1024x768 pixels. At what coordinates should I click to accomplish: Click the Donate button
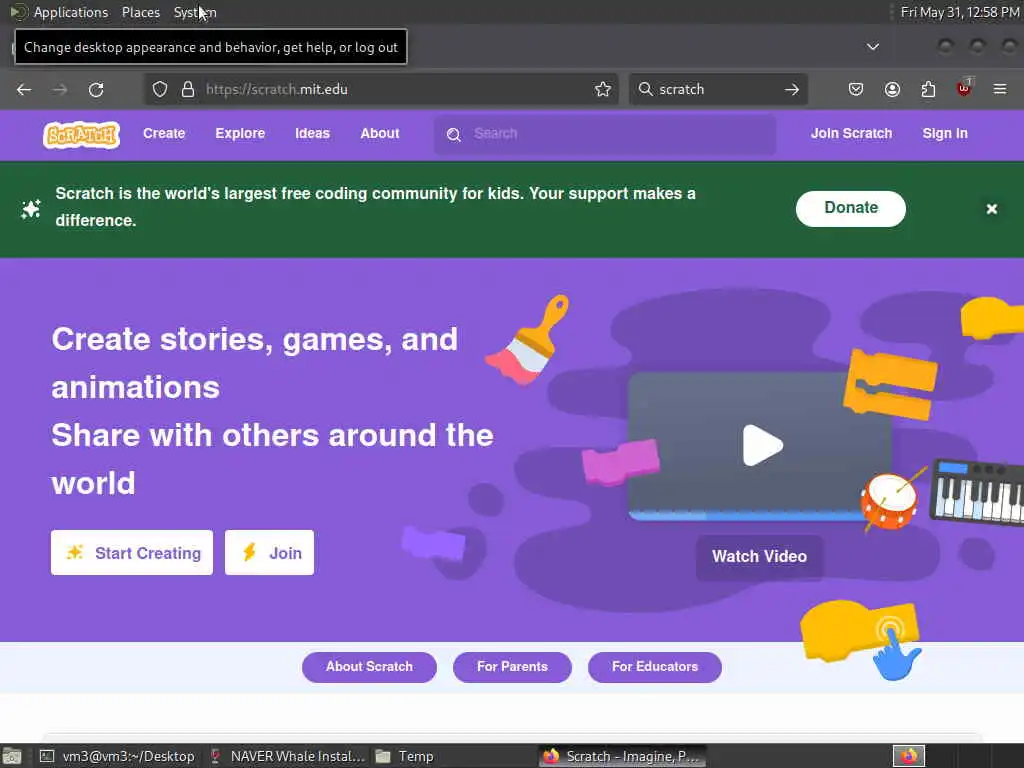(x=850, y=208)
